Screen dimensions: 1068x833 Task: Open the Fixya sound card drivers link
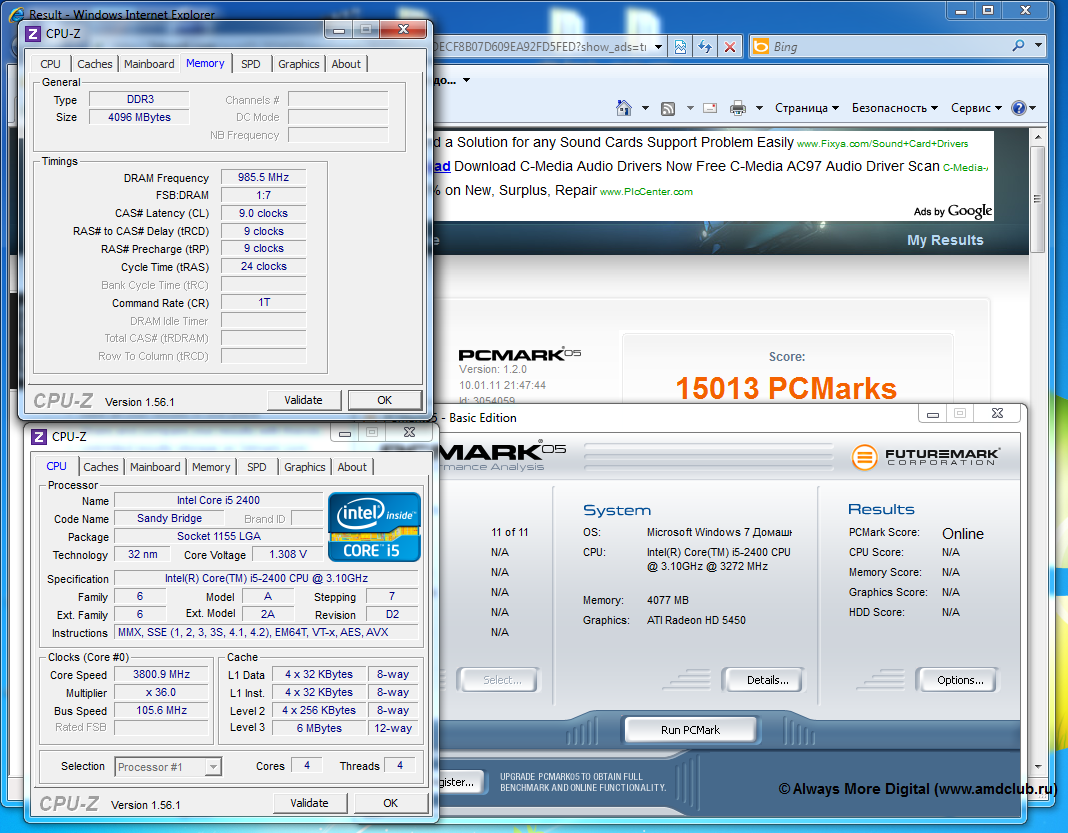click(x=882, y=144)
